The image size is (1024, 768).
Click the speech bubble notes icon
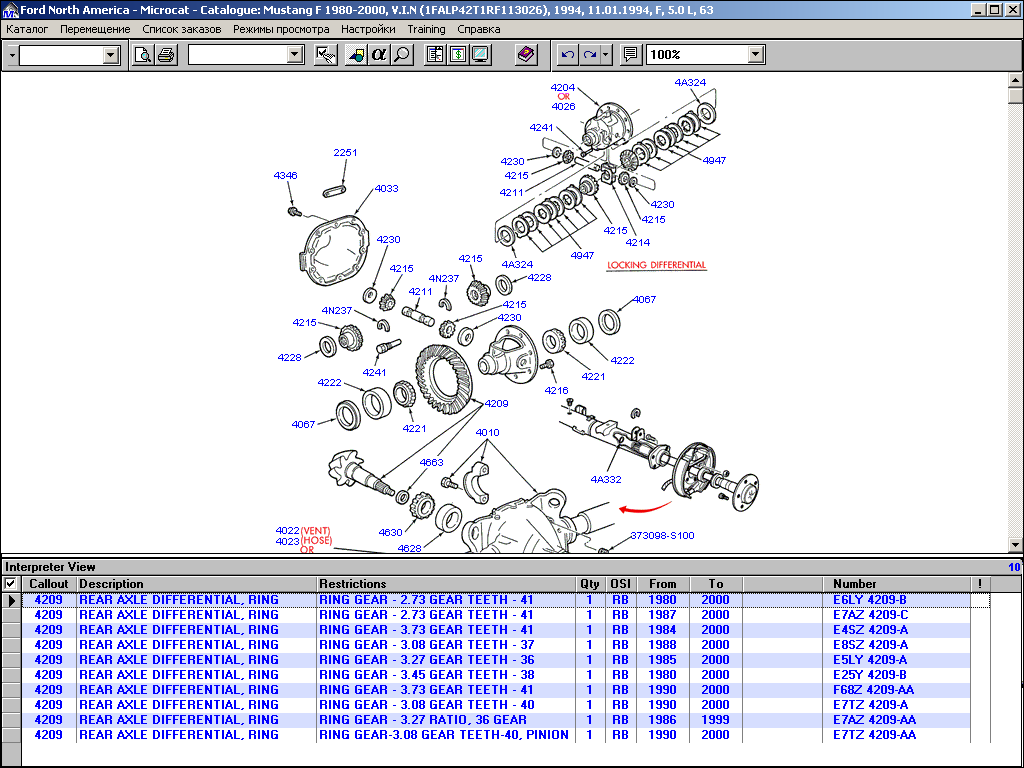[x=630, y=55]
